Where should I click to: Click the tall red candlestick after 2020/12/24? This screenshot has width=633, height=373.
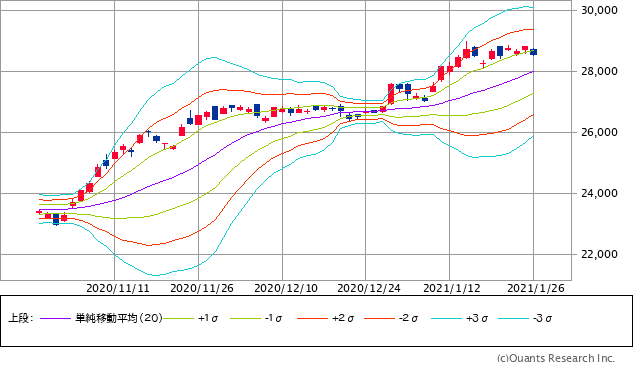[391, 94]
